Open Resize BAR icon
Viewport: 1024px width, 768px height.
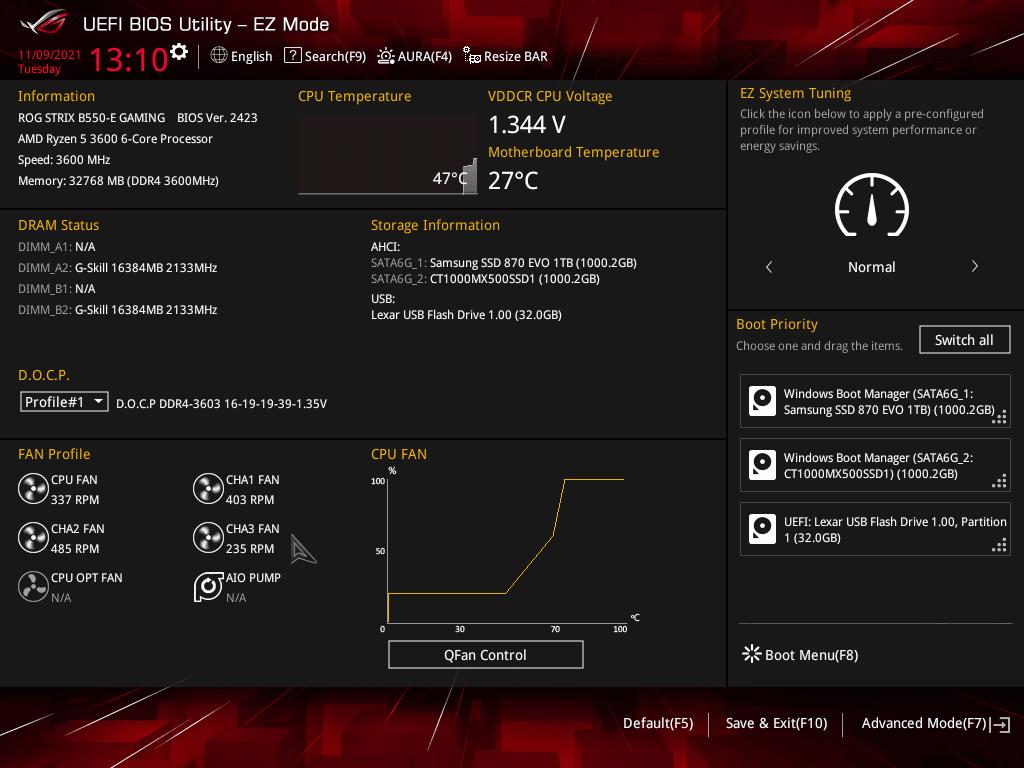(x=472, y=56)
